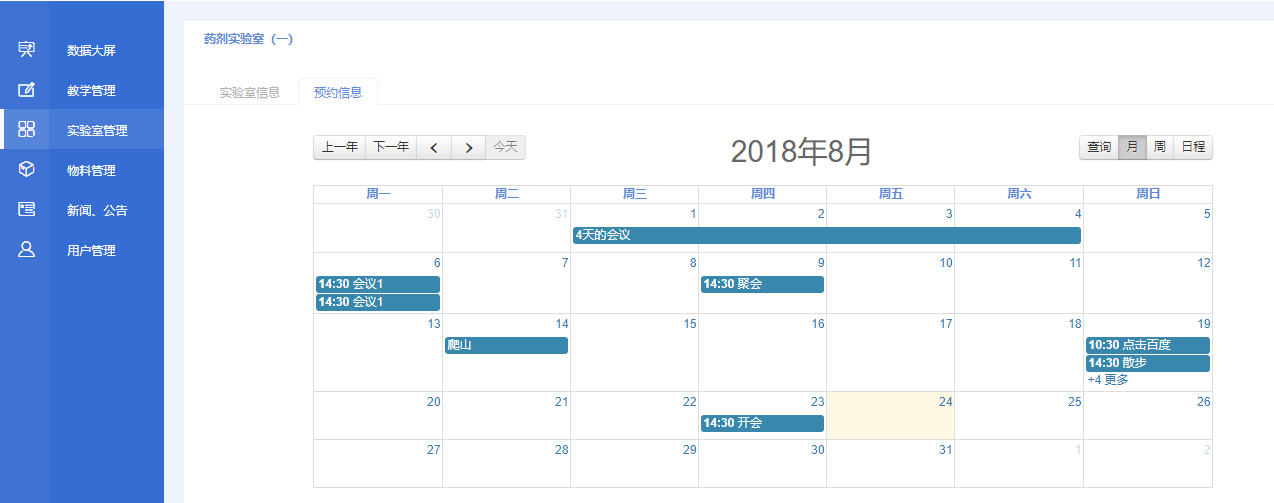
Task: Select day number 7
Action: 565,263
